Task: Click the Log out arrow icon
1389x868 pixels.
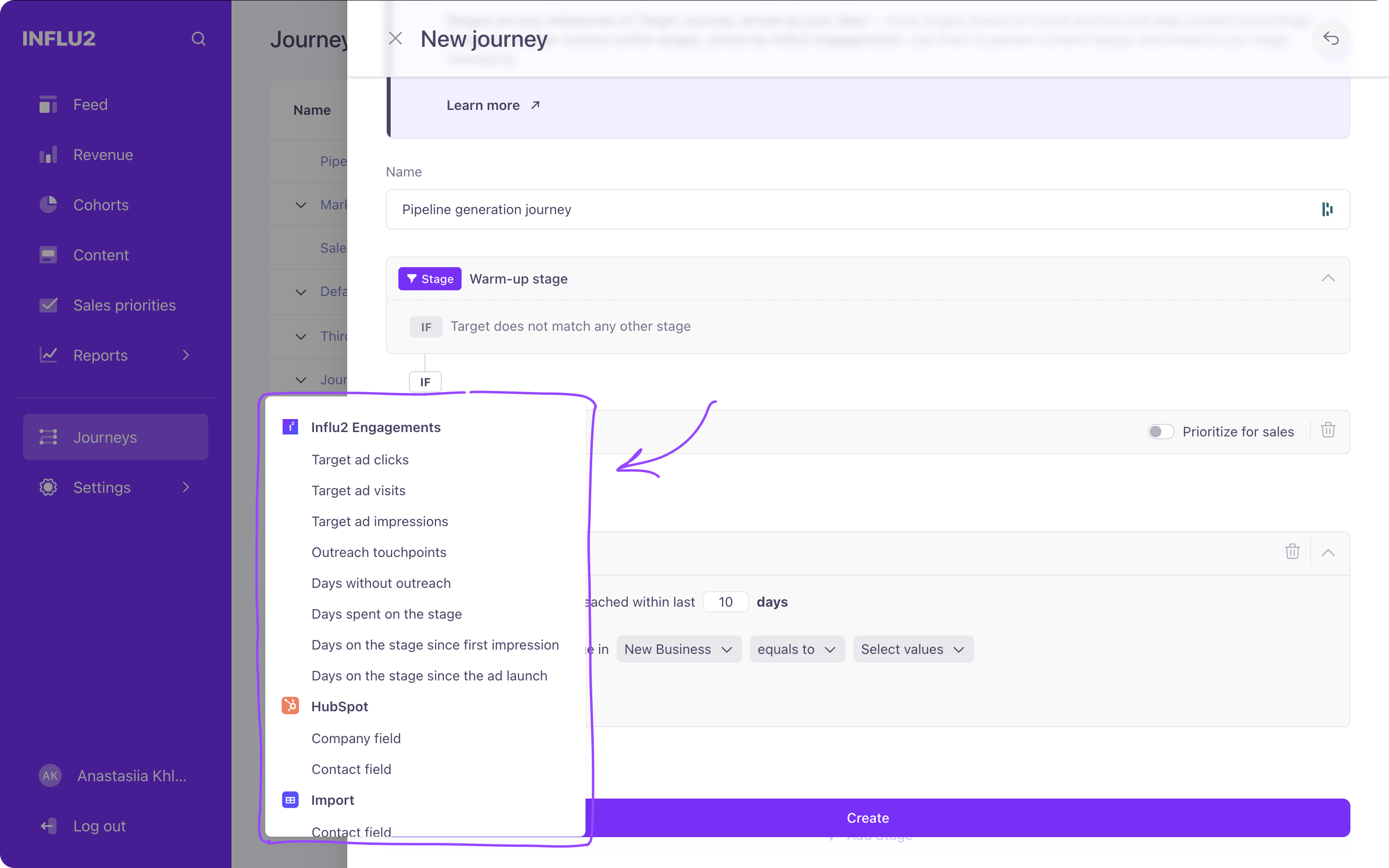Action: pyautogui.click(x=48, y=826)
